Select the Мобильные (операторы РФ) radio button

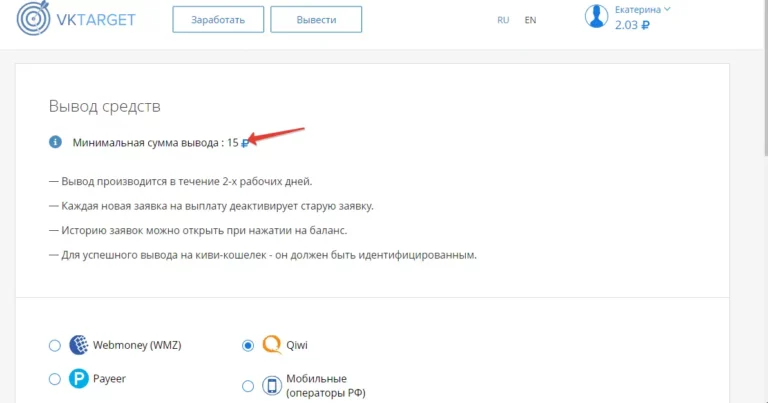(248, 386)
